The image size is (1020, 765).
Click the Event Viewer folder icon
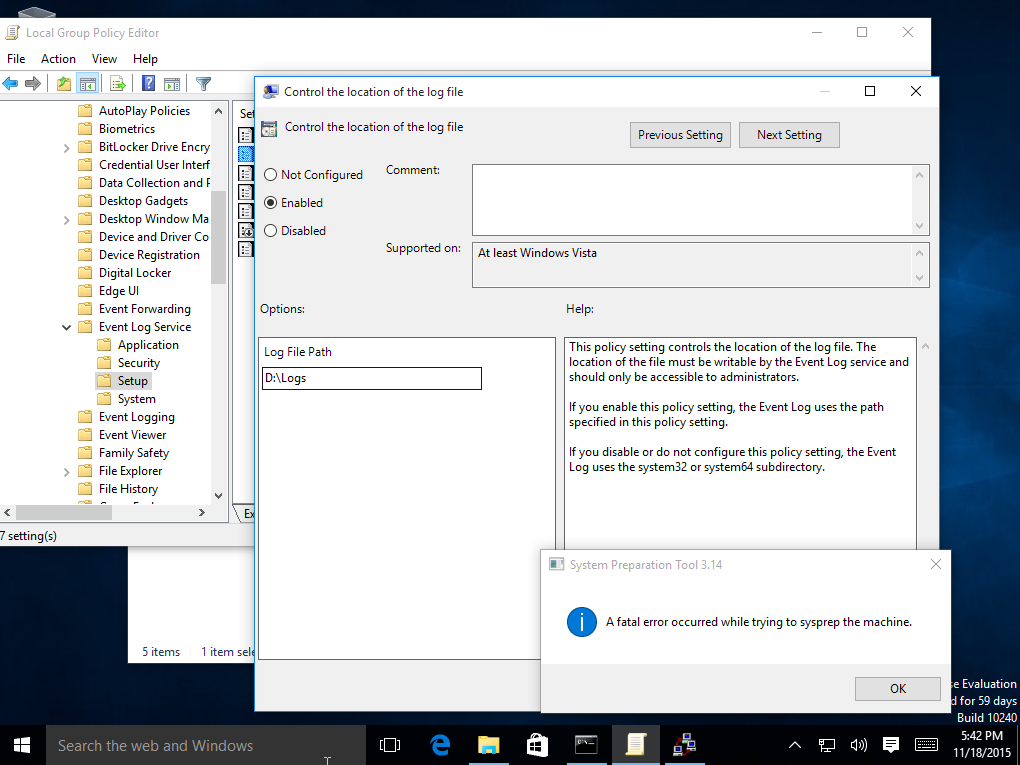(85, 435)
